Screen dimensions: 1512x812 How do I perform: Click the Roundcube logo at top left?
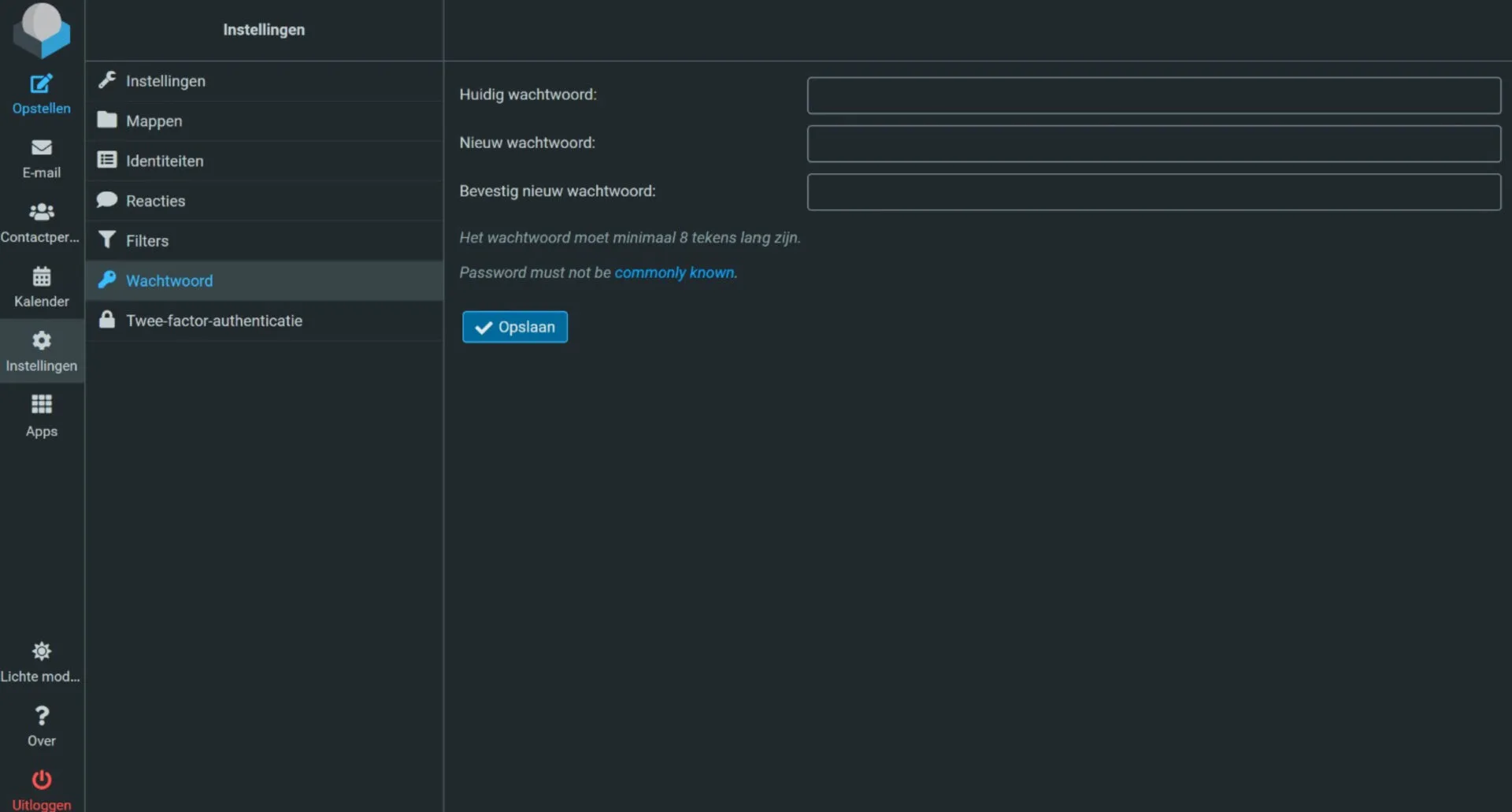point(41,30)
